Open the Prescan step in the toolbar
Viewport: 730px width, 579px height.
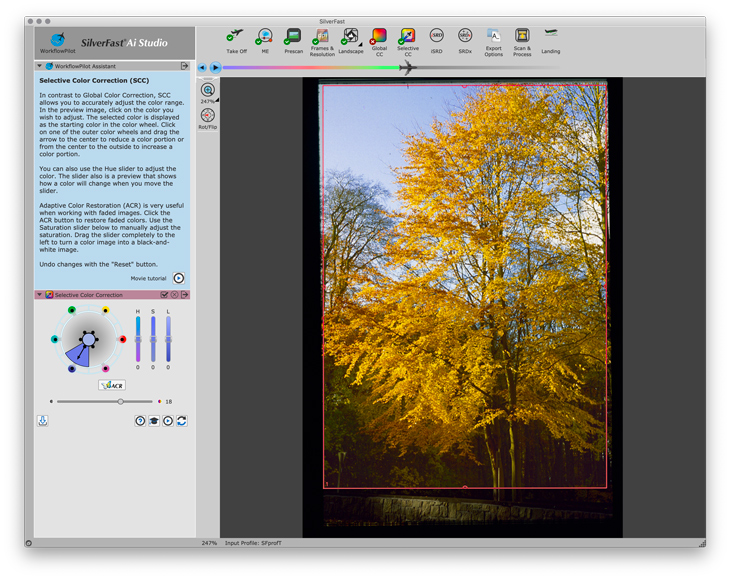point(293,37)
